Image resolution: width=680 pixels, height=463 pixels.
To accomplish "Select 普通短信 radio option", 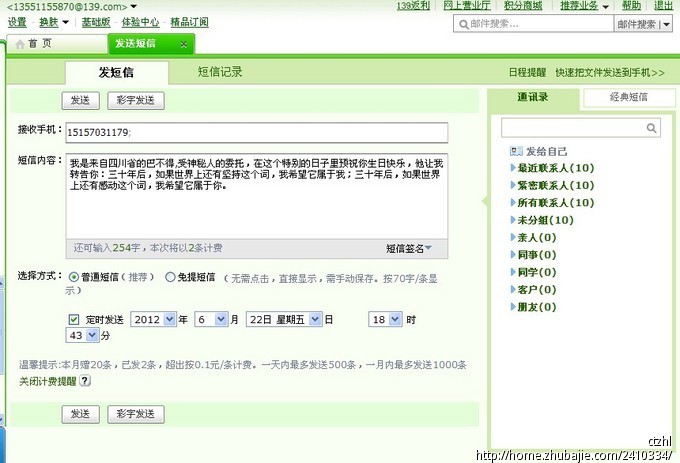I will tap(74, 277).
